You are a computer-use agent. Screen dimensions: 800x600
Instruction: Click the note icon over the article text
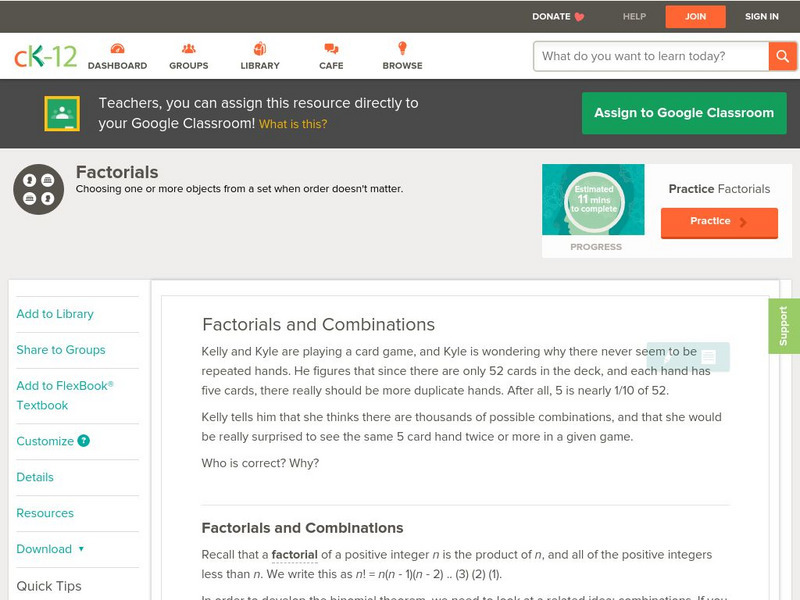click(709, 357)
